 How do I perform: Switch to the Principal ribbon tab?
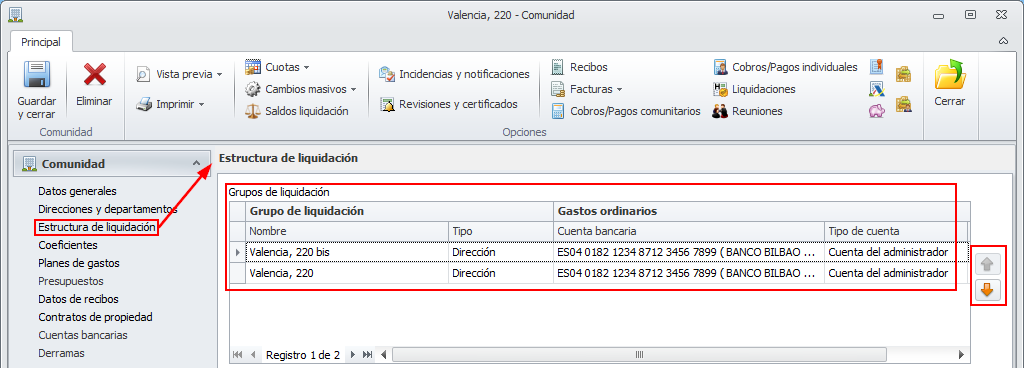[x=41, y=42]
